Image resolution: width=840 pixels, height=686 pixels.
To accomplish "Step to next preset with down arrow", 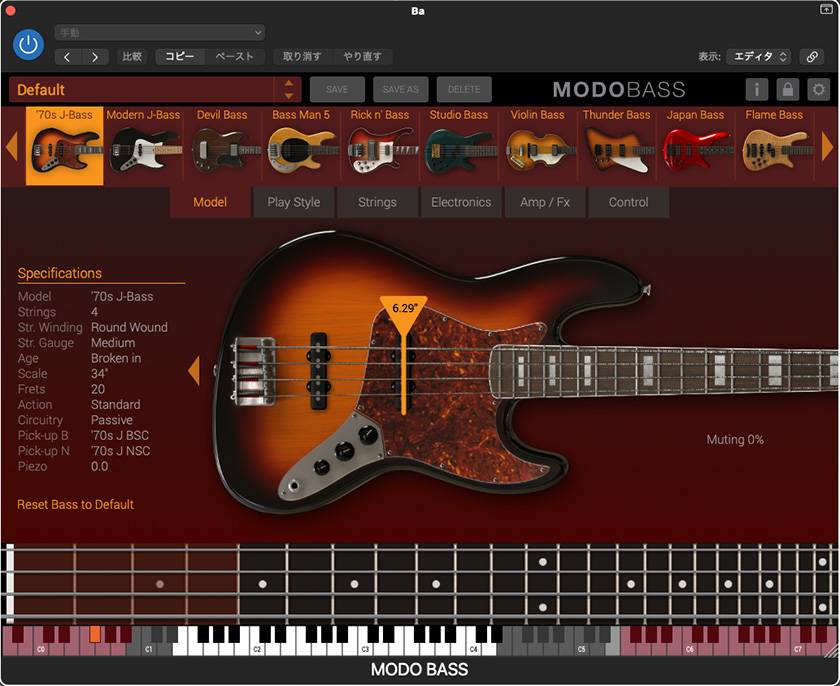I will 289,96.
